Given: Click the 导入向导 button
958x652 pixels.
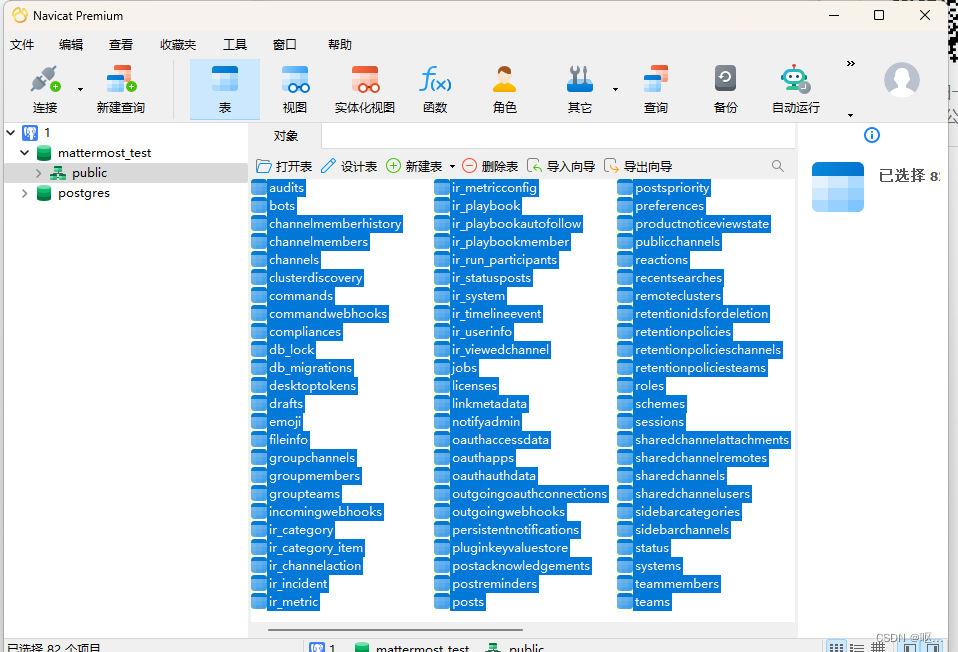Looking at the screenshot, I should click(x=561, y=166).
